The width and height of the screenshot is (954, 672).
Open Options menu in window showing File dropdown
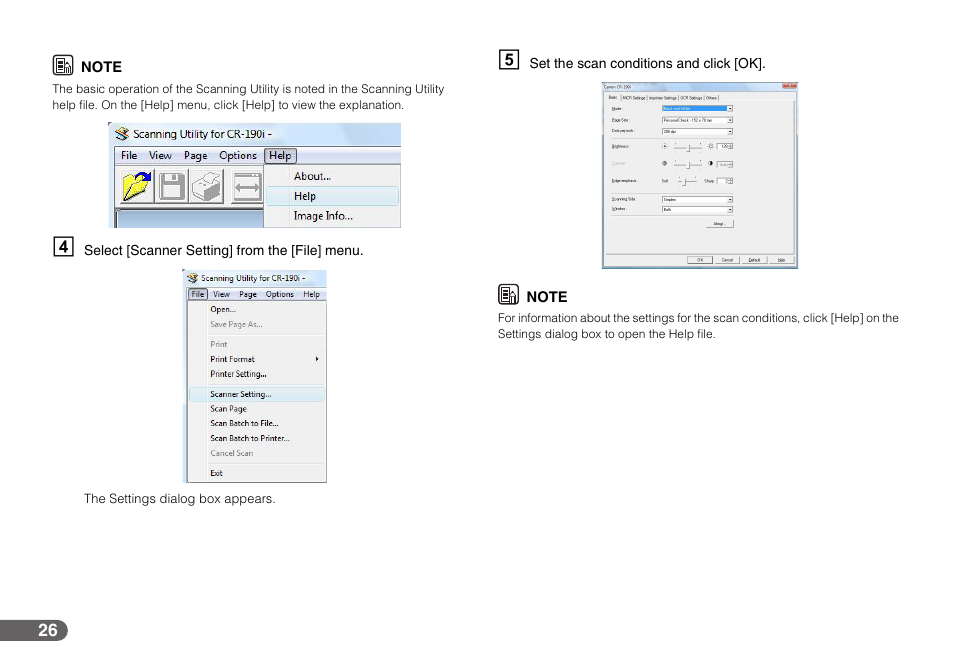[279, 294]
